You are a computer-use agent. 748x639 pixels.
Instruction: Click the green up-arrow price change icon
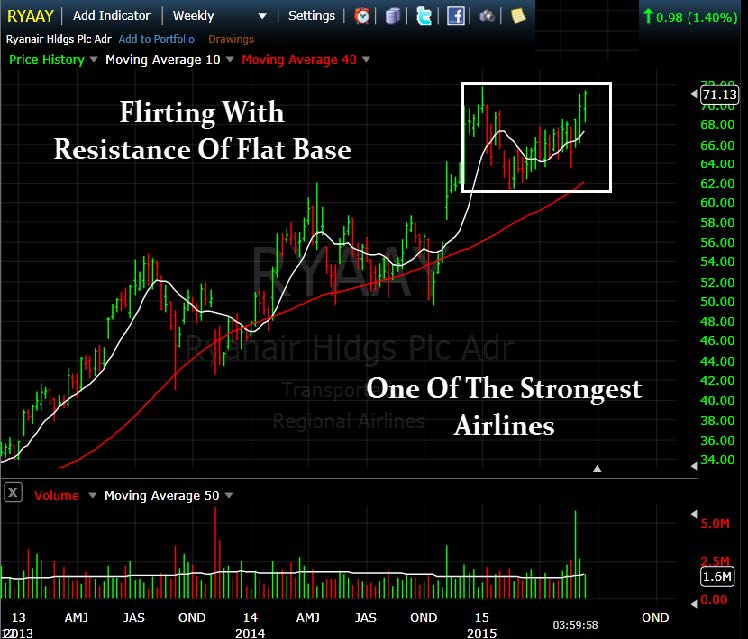point(647,16)
